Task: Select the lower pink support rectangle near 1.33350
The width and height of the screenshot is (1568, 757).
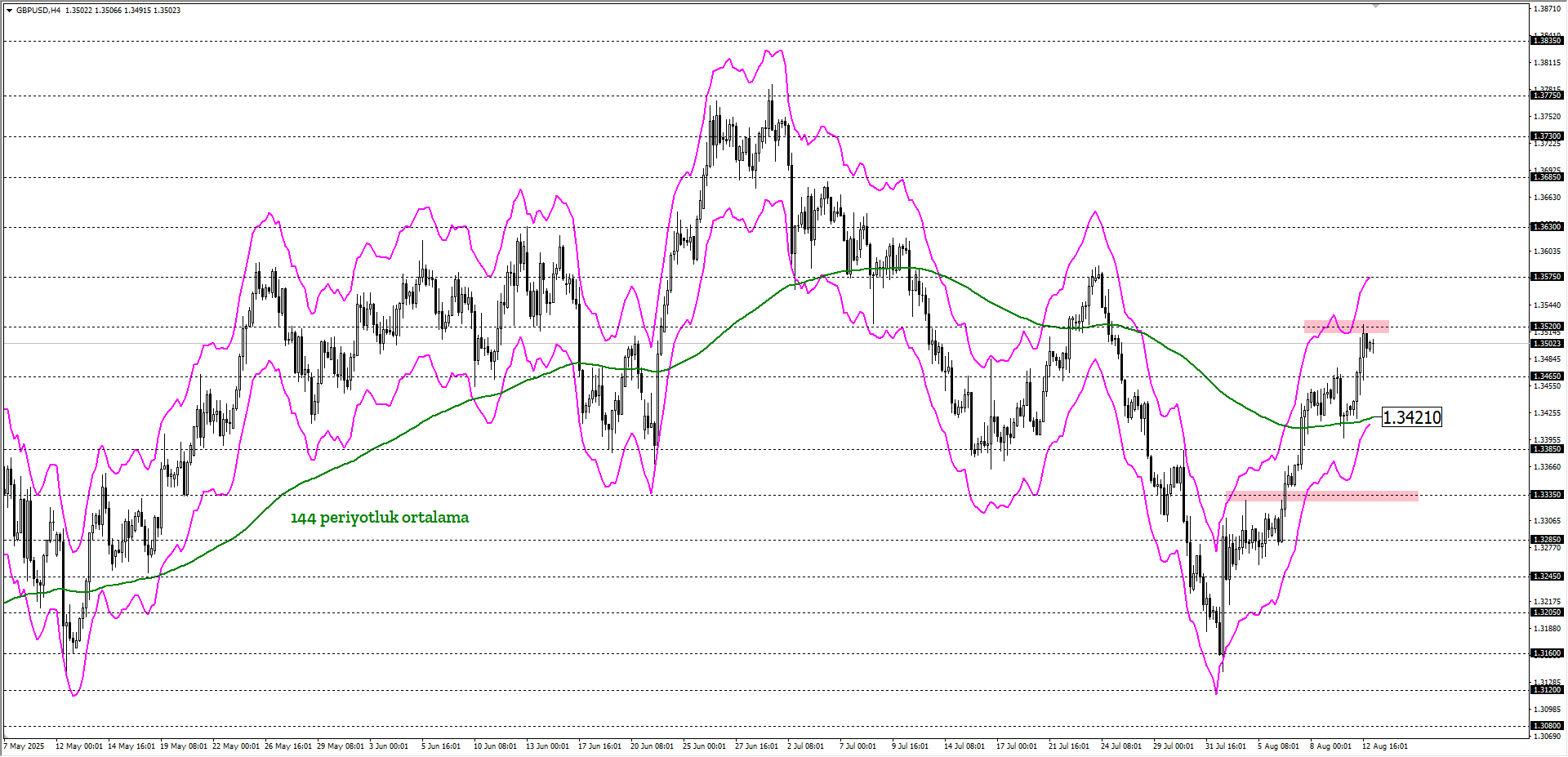Action: 1322,496
